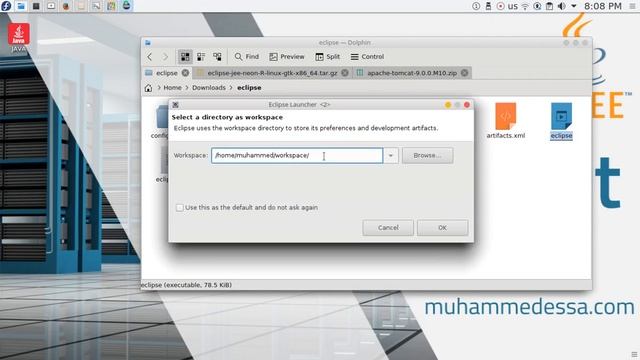
Task: Open the Control menu in Dolphin
Action: tap(367, 57)
